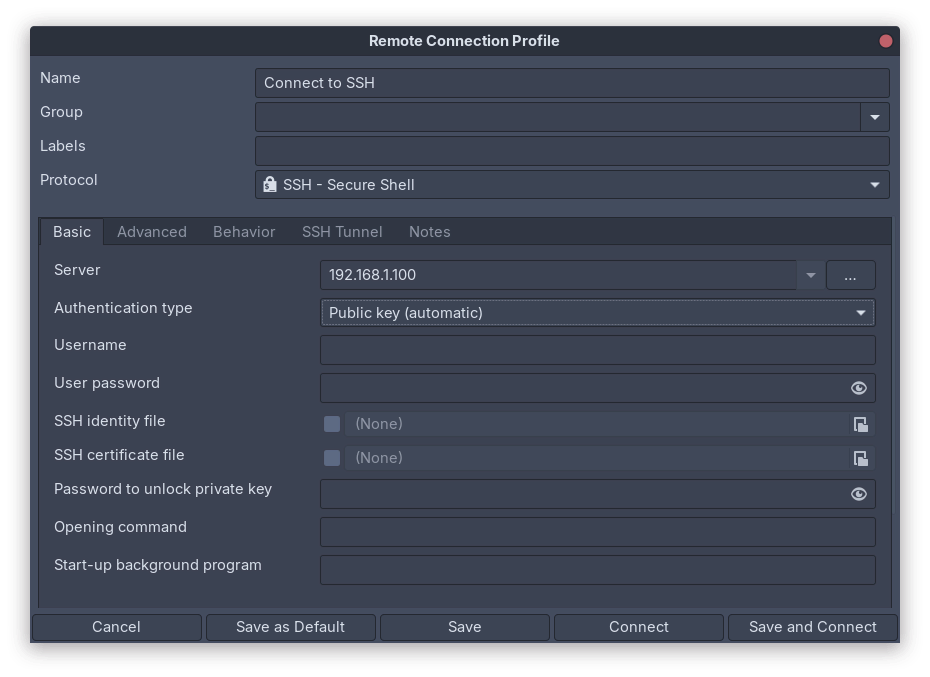Switch to the Advanced tab
930x677 pixels.
(x=152, y=232)
